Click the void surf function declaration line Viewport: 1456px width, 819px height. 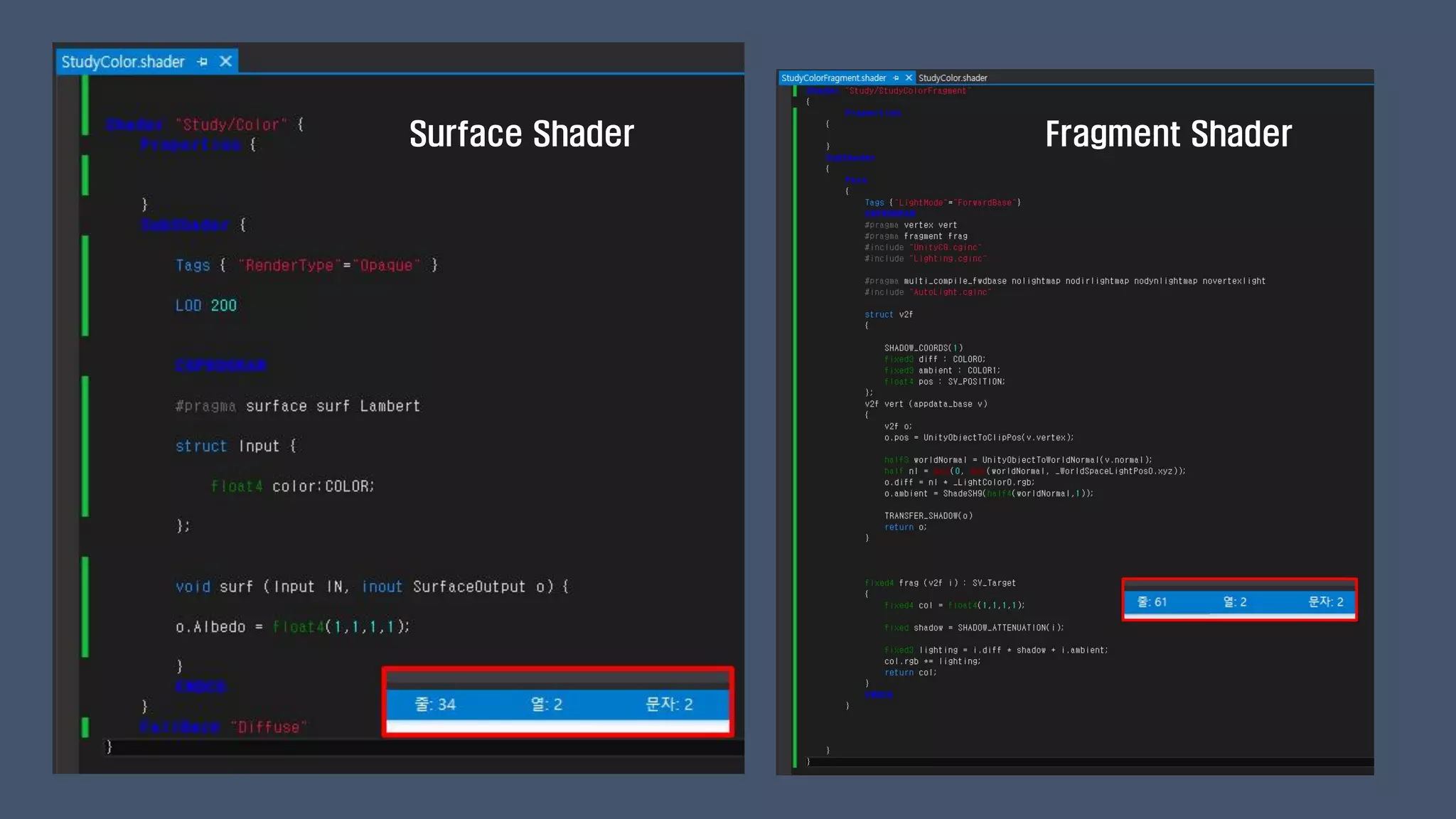tap(373, 587)
